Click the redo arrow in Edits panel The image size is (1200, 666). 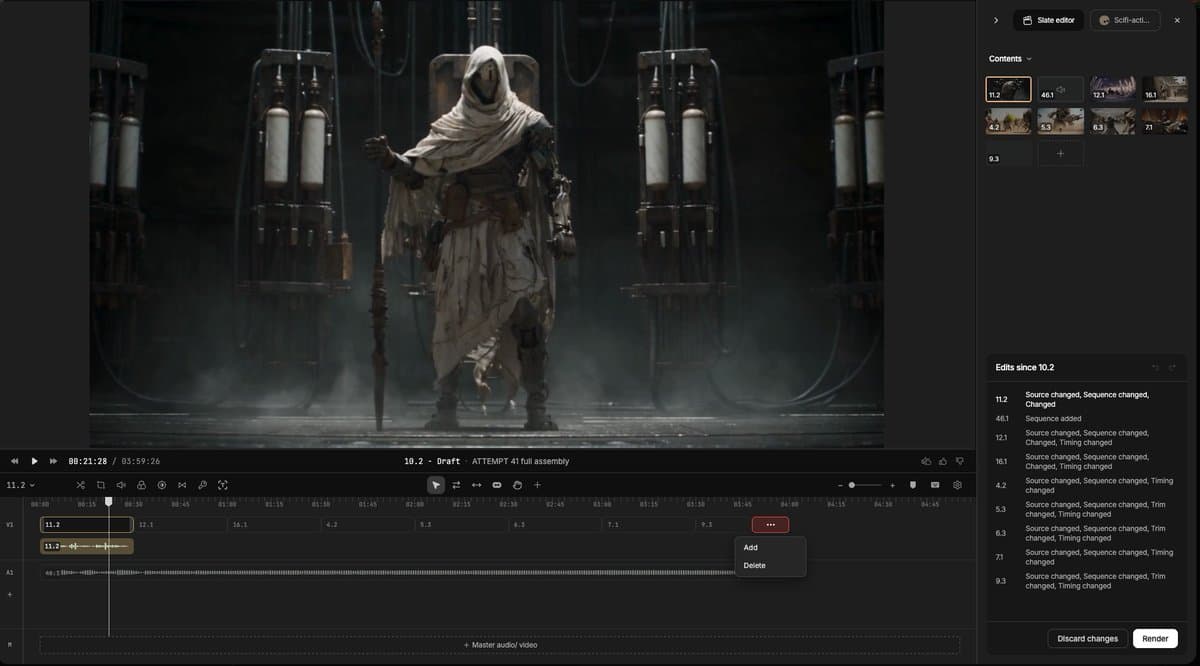click(1172, 368)
